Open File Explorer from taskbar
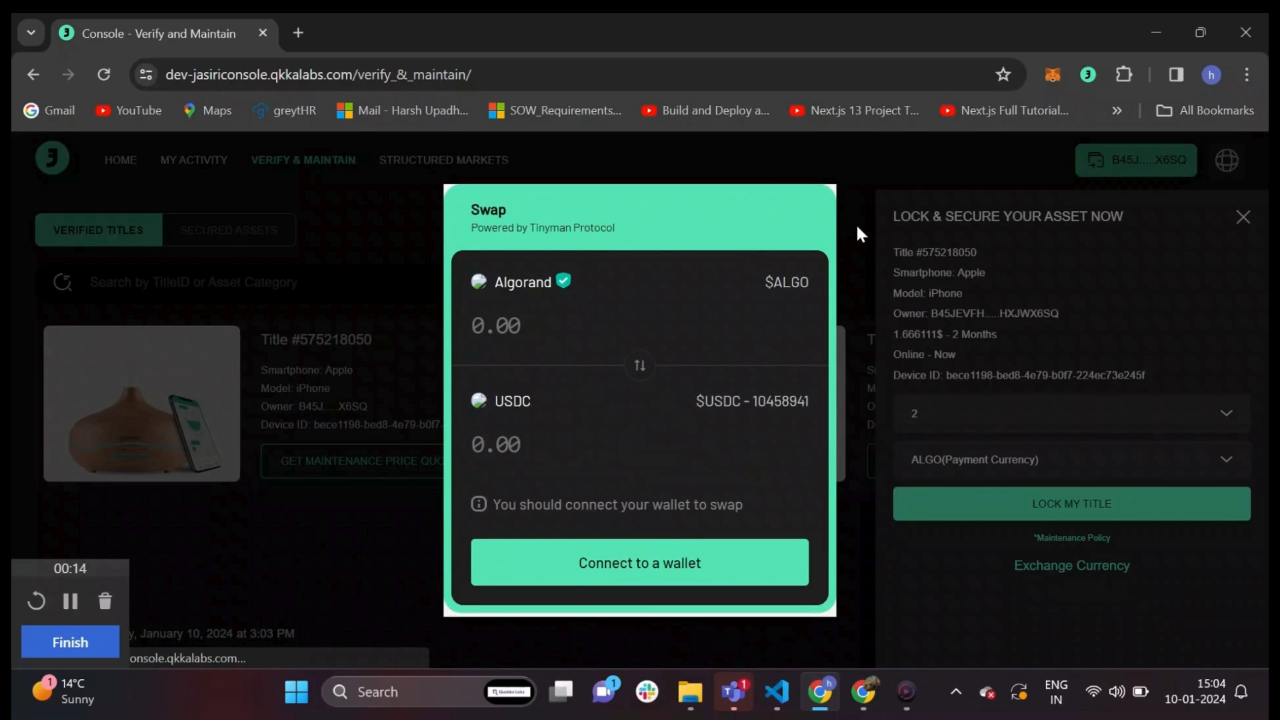The height and width of the screenshot is (720, 1280). click(690, 691)
